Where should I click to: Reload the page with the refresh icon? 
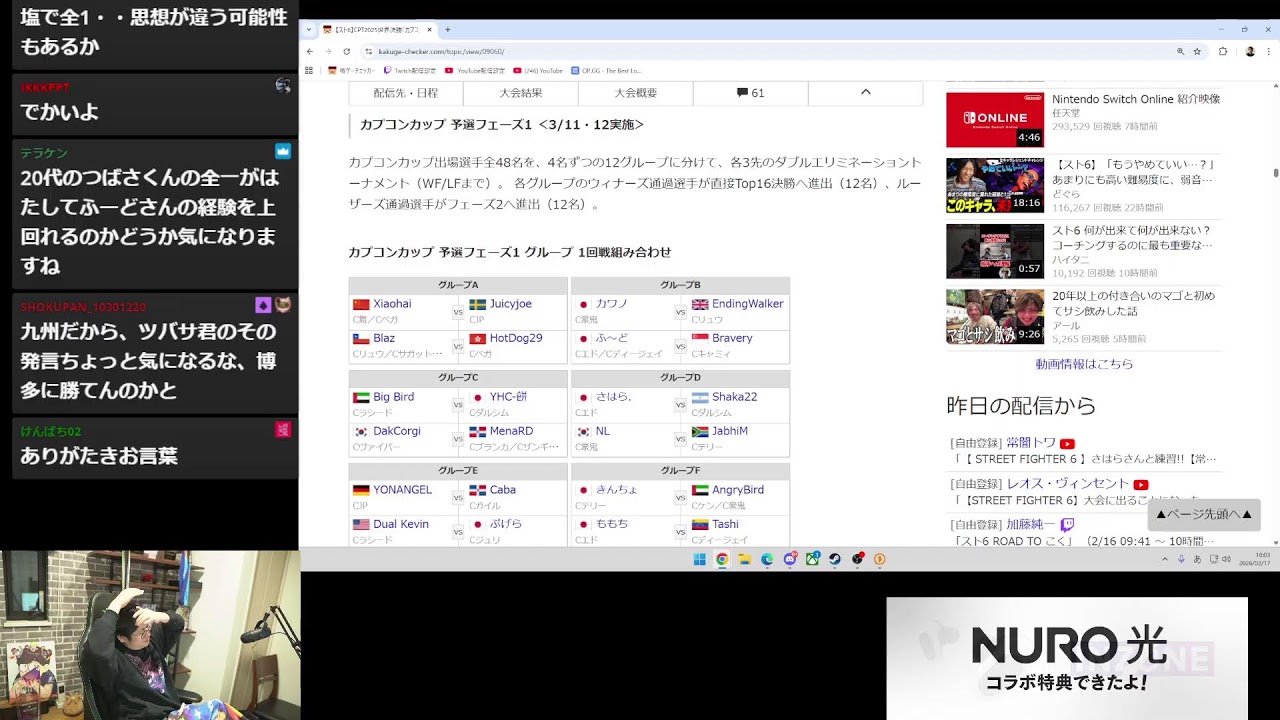346,51
